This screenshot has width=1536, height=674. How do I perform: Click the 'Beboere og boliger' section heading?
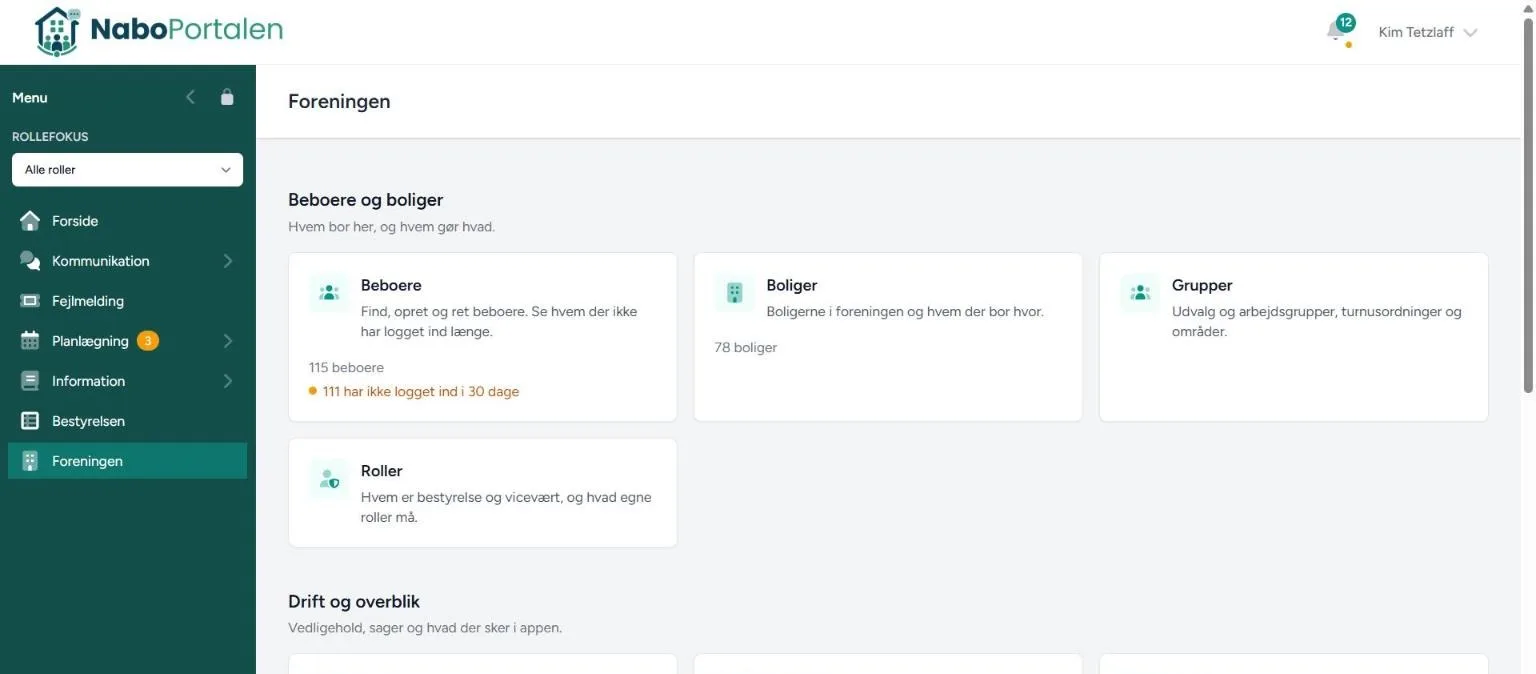[366, 200]
